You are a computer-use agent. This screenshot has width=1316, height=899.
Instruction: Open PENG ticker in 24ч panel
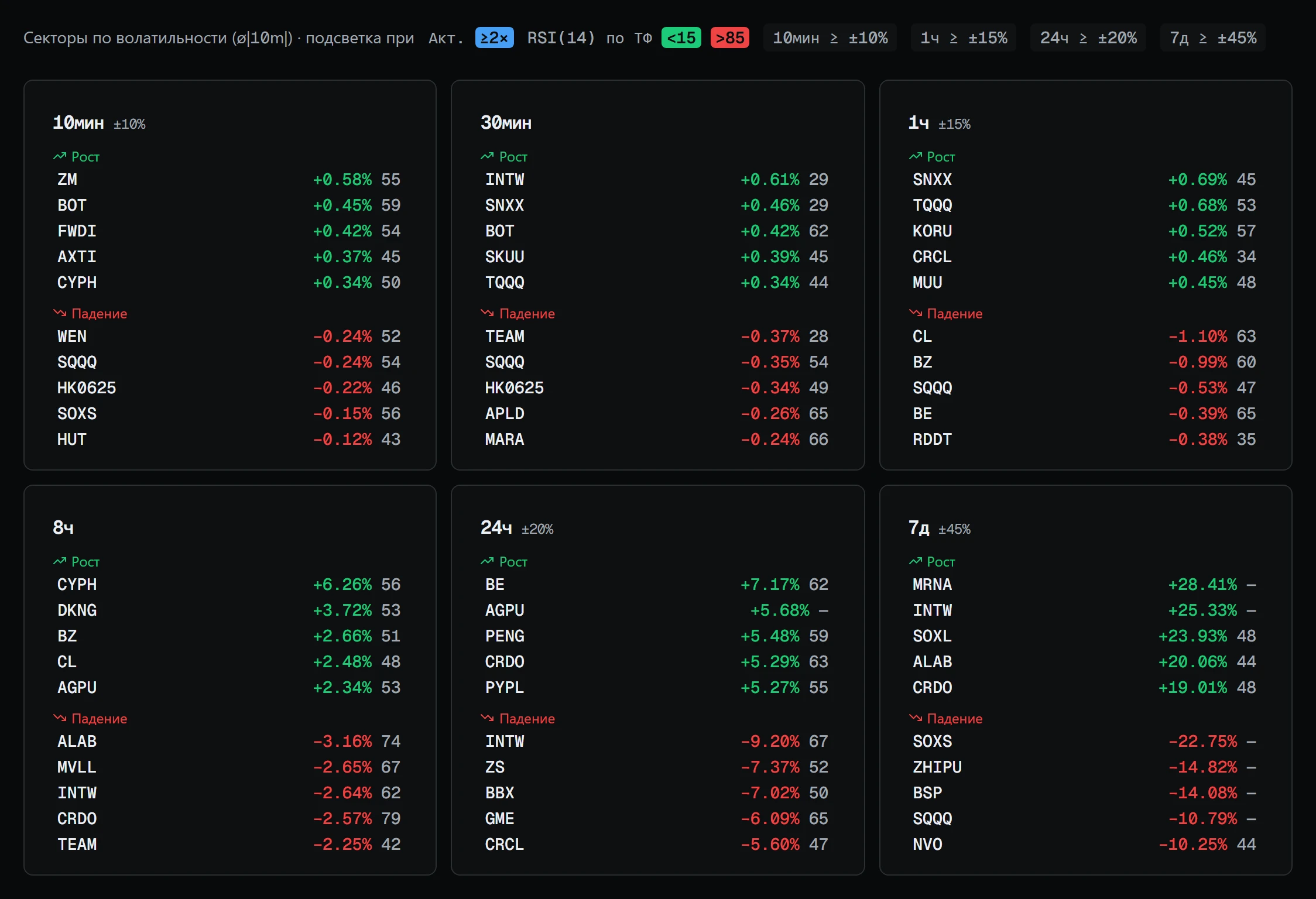click(x=505, y=636)
